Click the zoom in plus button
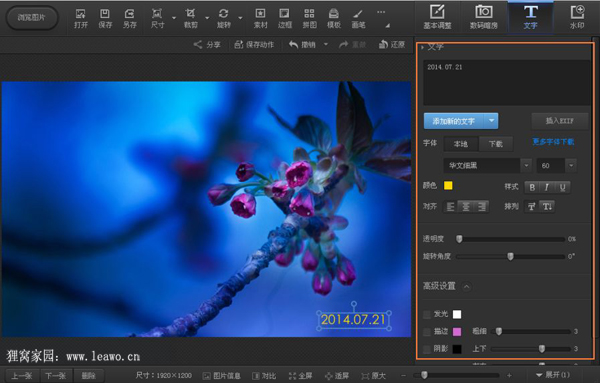The image size is (600, 383). pyautogui.click(x=509, y=376)
